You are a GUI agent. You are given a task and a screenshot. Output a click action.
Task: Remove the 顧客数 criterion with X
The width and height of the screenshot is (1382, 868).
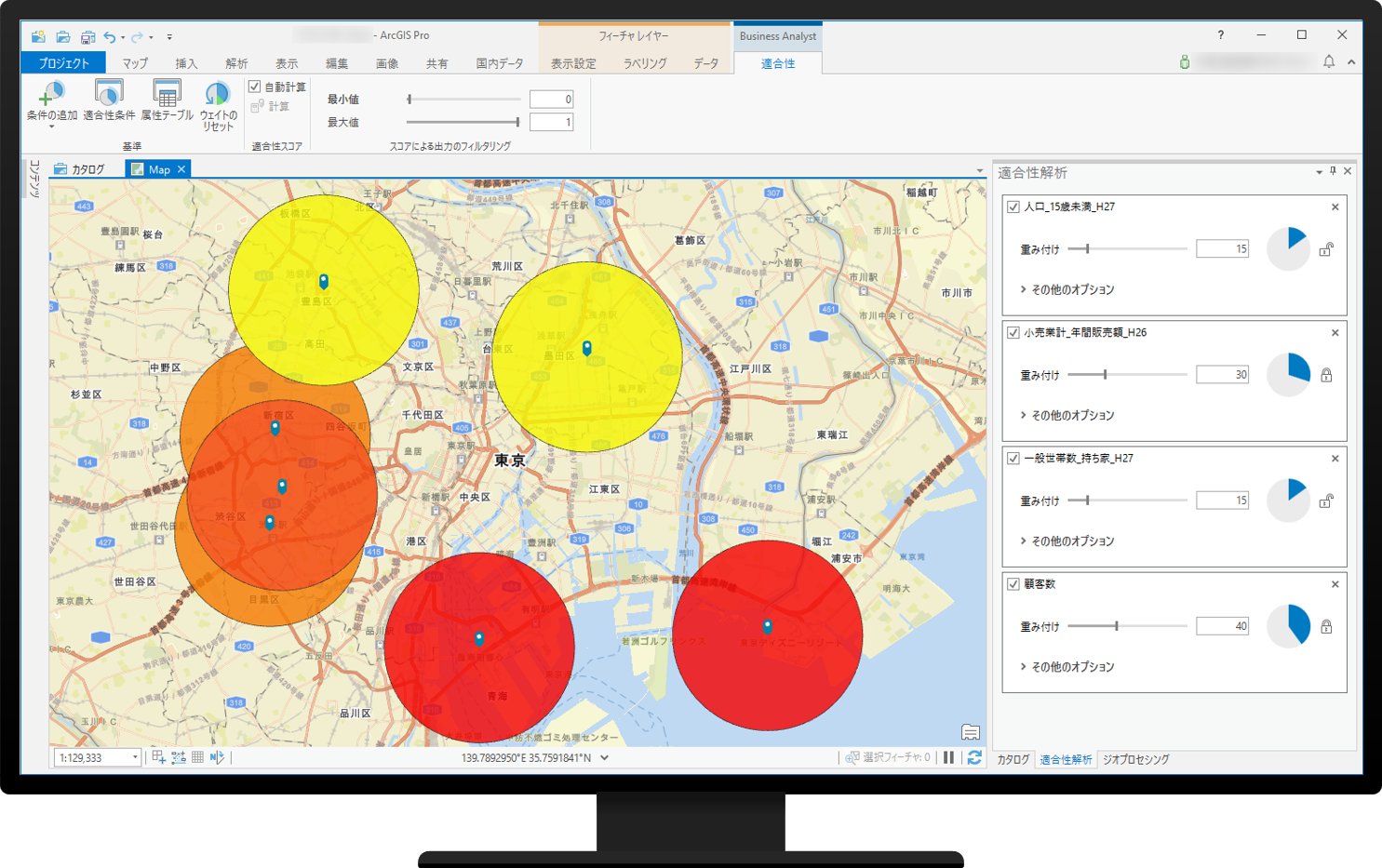click(1335, 584)
